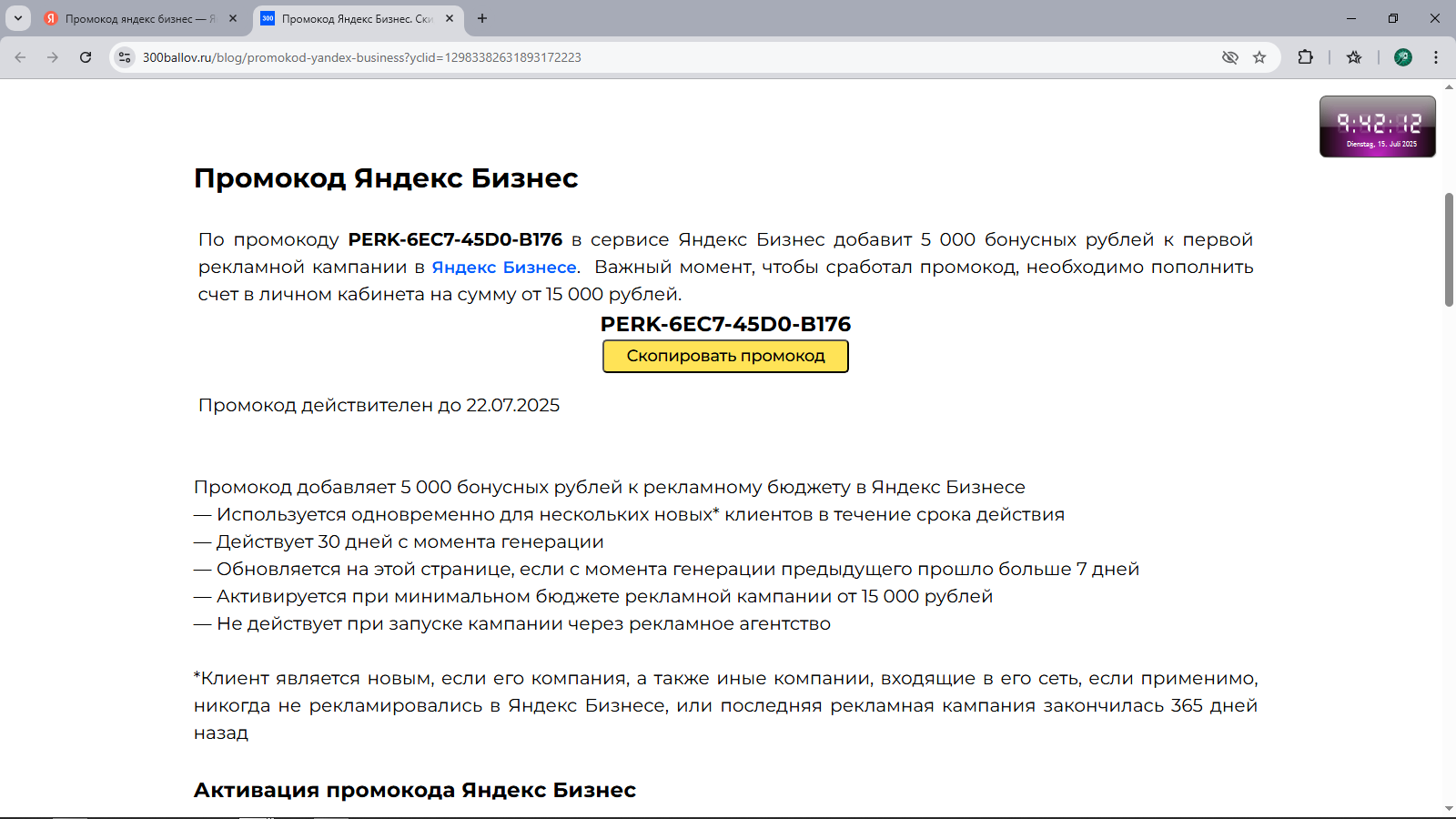Image resolution: width=1456 pixels, height=819 pixels.
Task: Open the Яндекс Бизнесе link
Action: pyautogui.click(x=504, y=267)
